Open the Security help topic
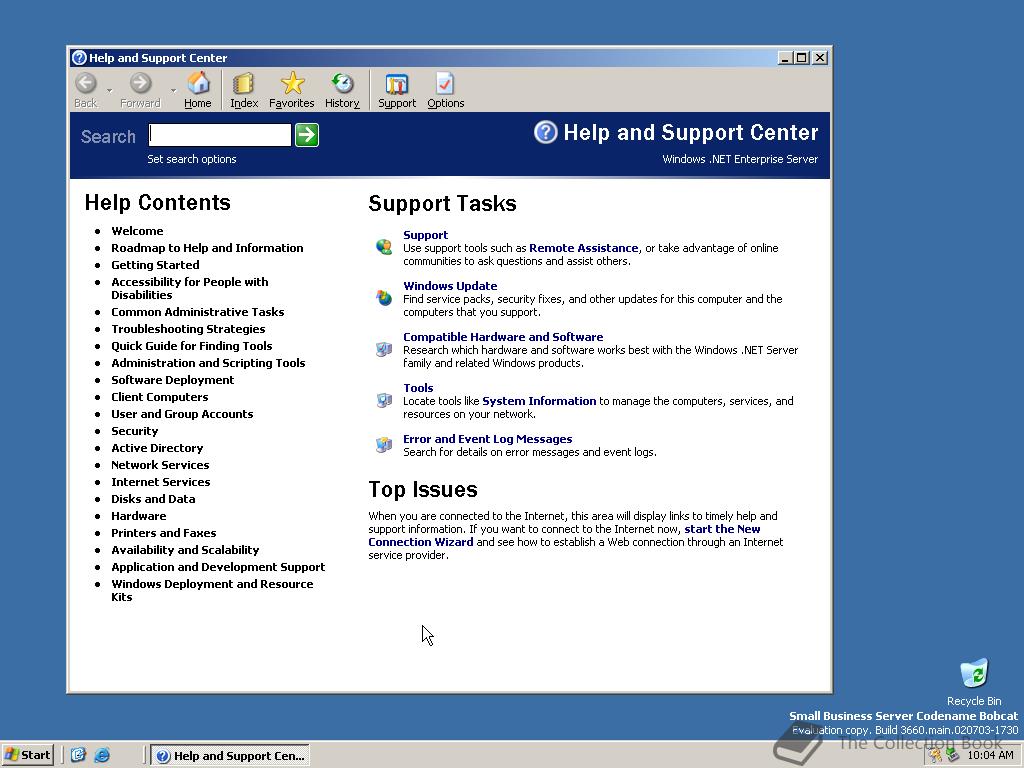1024x768 pixels. (x=135, y=430)
